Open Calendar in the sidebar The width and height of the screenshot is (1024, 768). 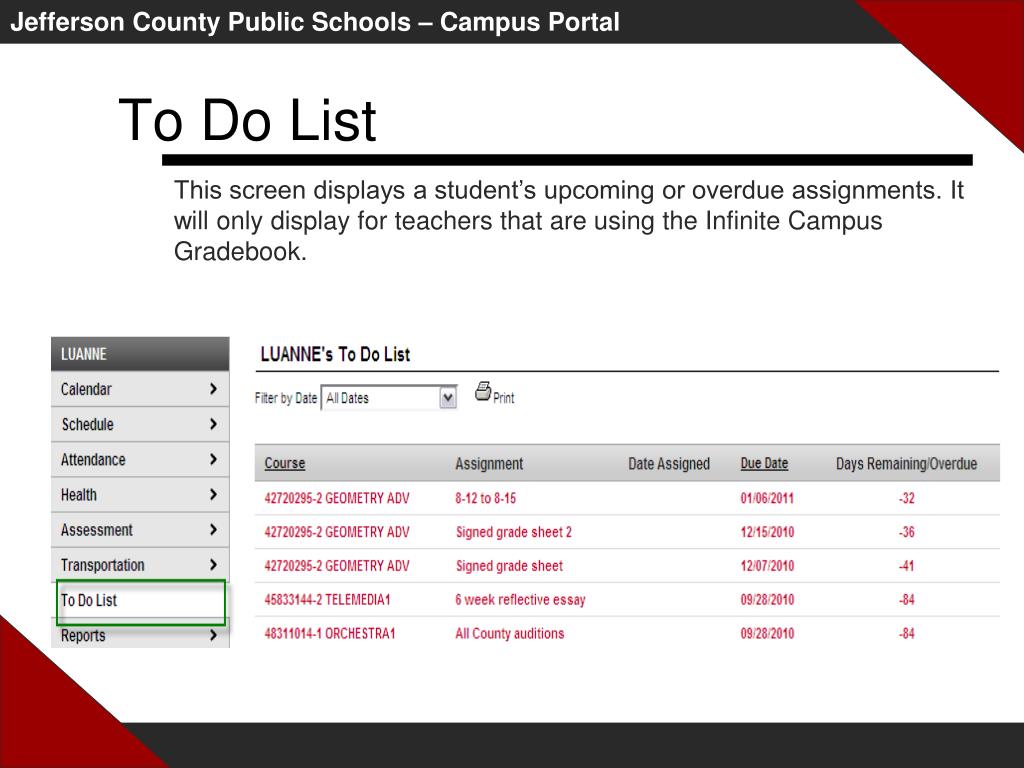[140, 389]
